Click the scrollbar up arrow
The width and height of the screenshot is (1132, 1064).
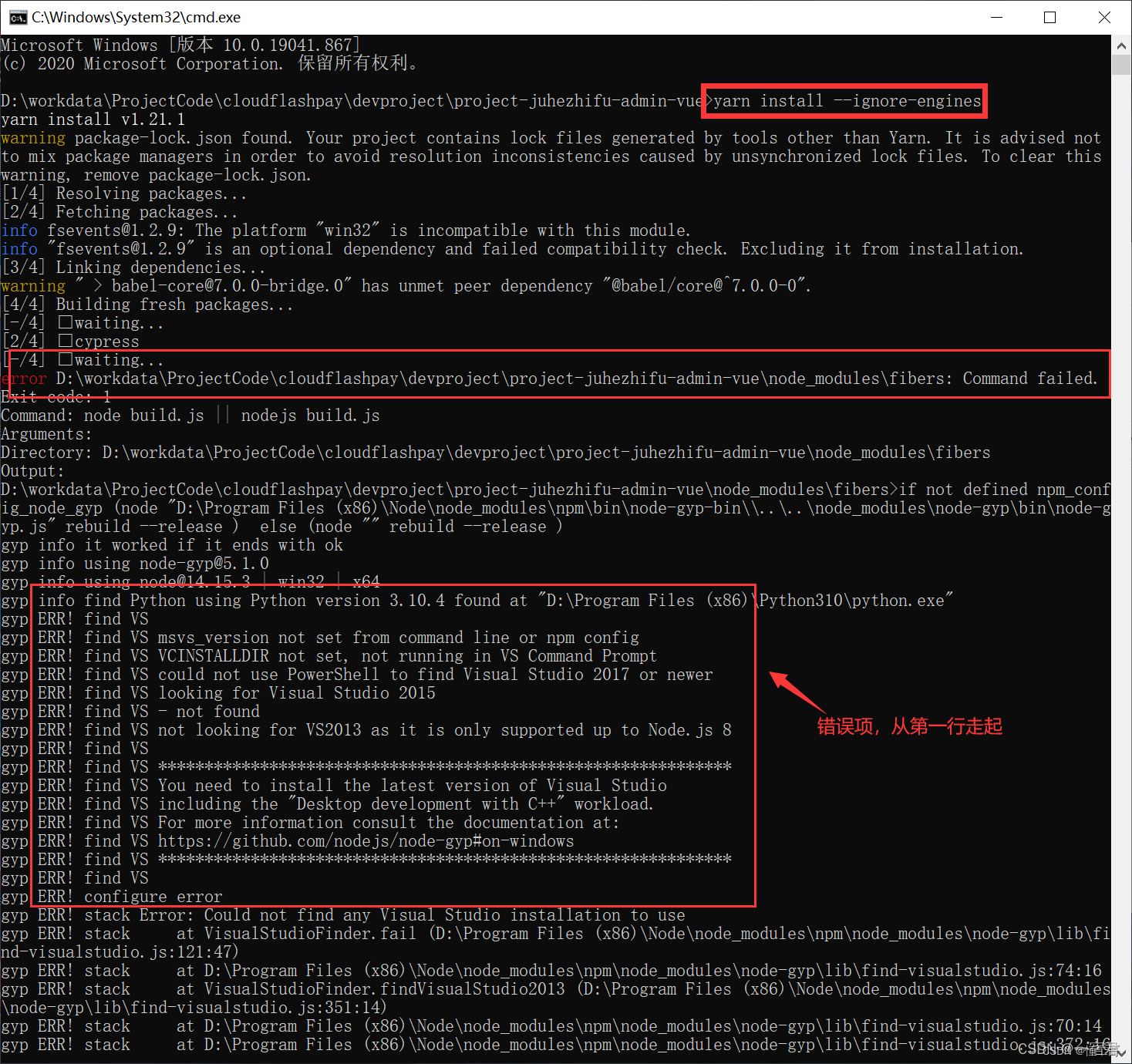[1121, 45]
